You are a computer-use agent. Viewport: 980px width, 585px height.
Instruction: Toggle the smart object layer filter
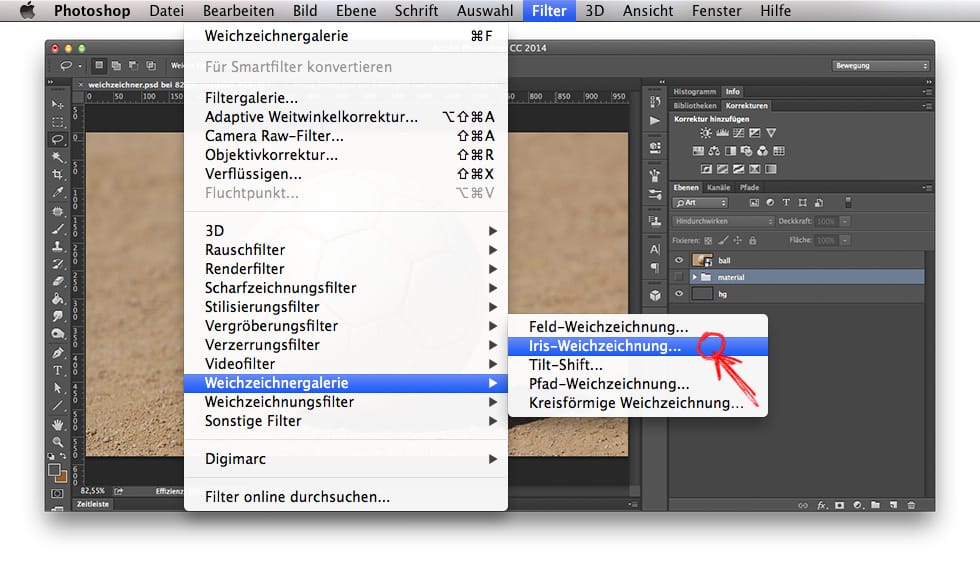pyautogui.click(x=819, y=202)
